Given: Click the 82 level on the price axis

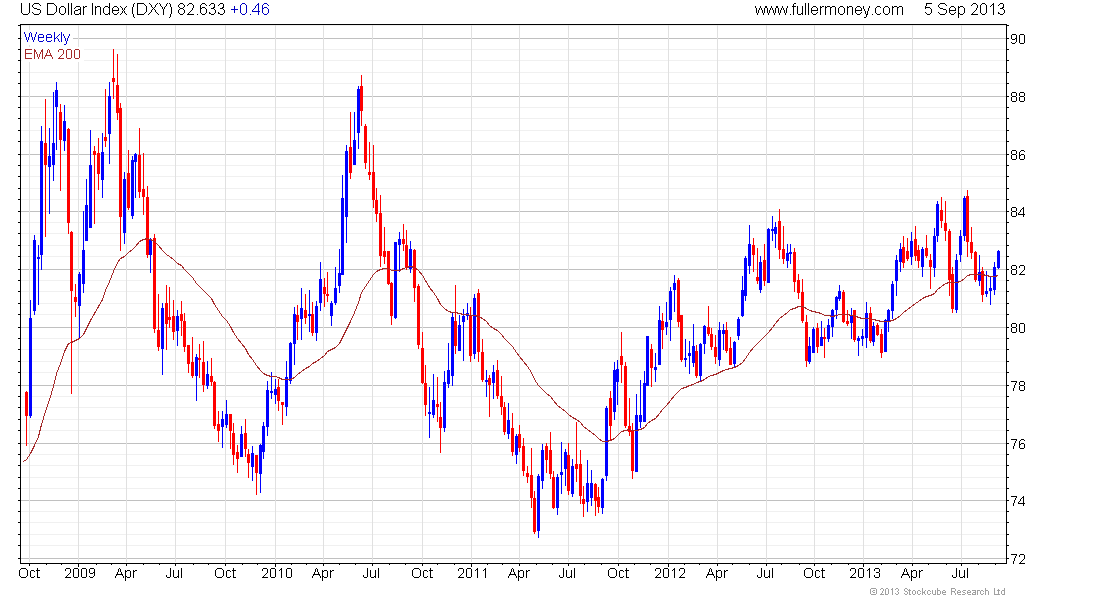Looking at the screenshot, I should pyautogui.click(x=1018, y=270).
